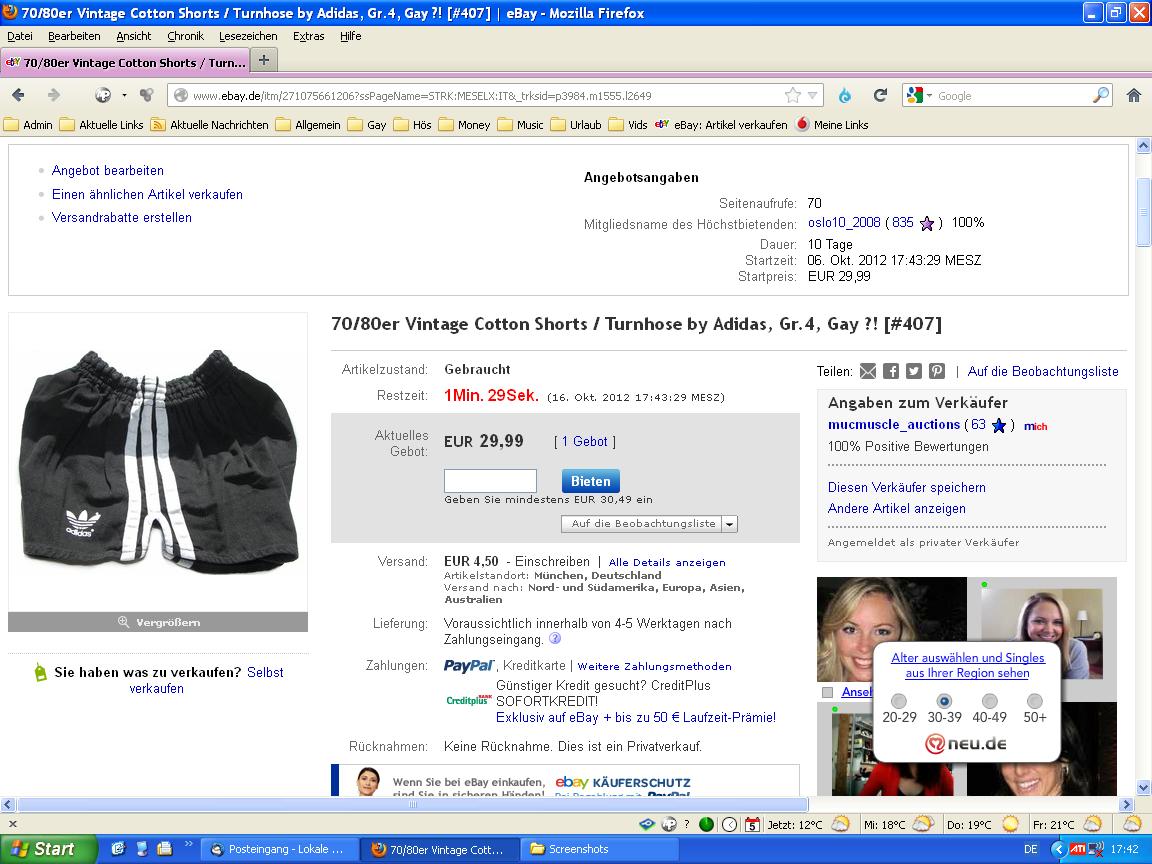
Task: Select the 50+ age radio button
Action: pos(1035,701)
